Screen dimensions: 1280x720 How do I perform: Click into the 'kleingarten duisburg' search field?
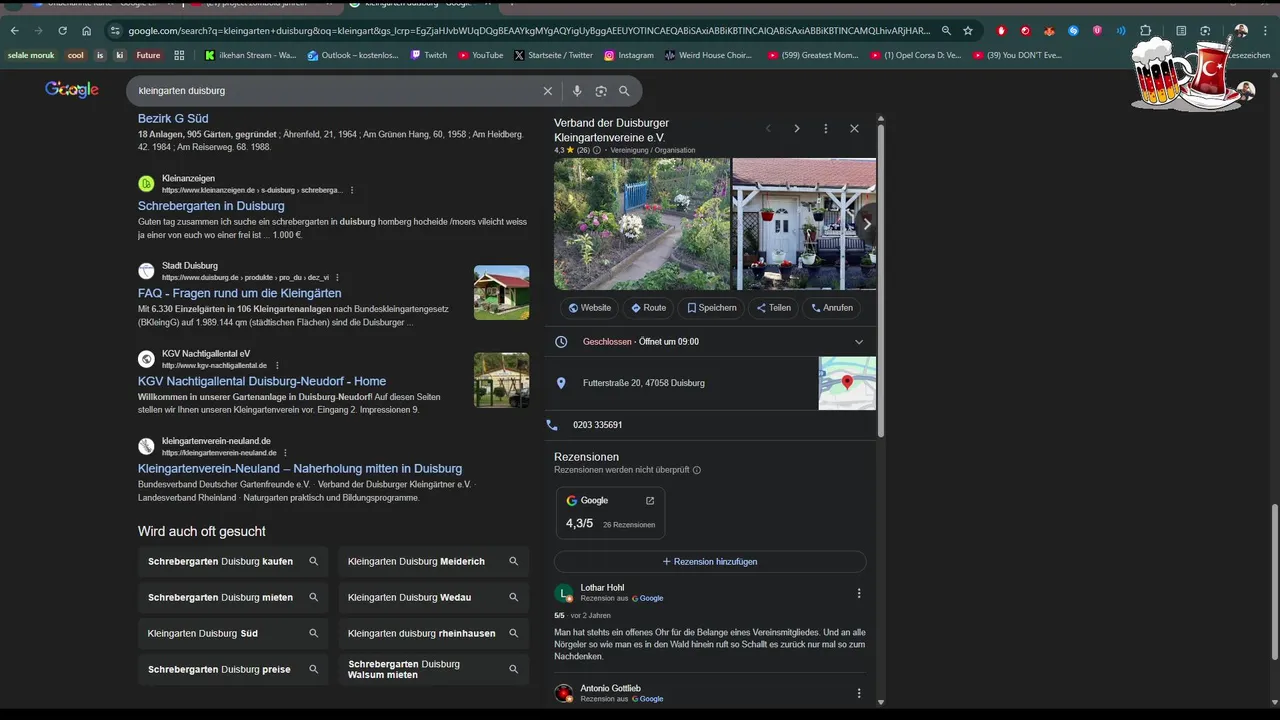335,91
